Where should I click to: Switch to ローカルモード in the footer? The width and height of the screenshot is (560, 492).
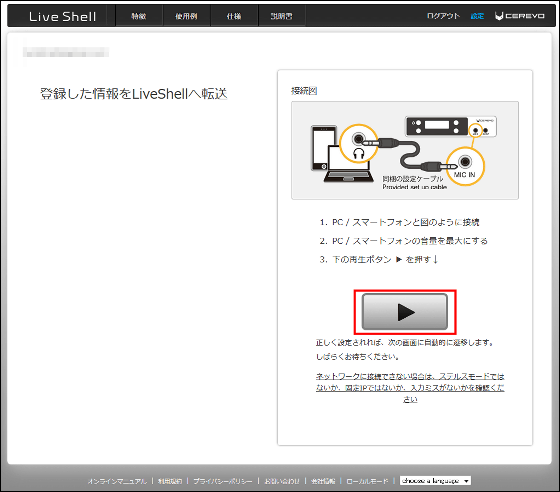point(367,481)
